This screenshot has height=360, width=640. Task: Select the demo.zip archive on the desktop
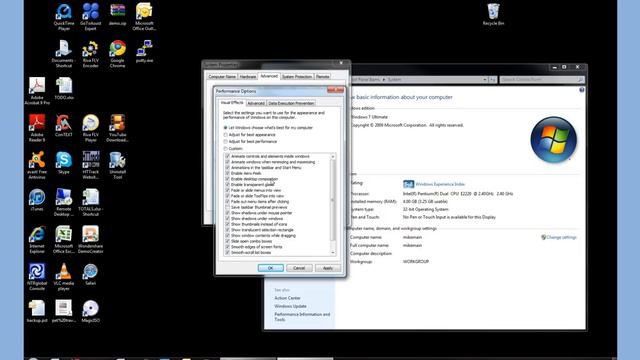point(118,14)
